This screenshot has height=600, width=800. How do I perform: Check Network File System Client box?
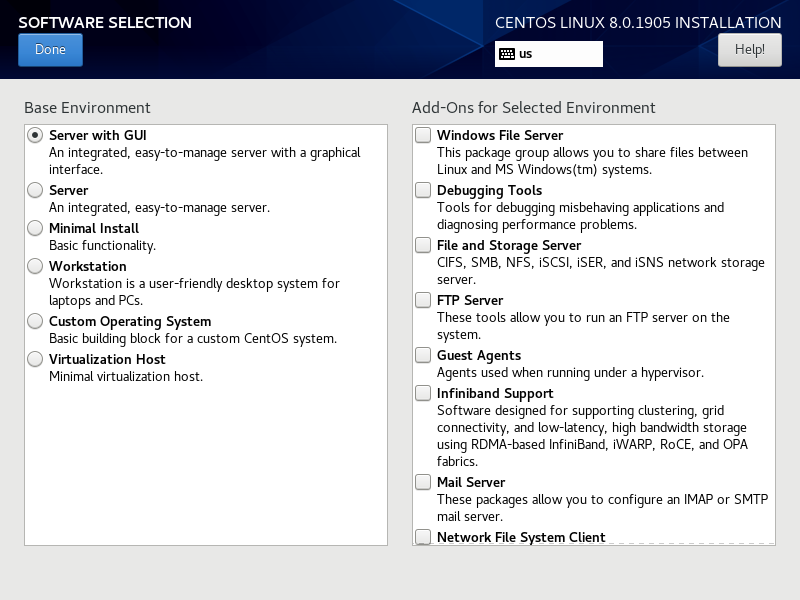(x=423, y=537)
